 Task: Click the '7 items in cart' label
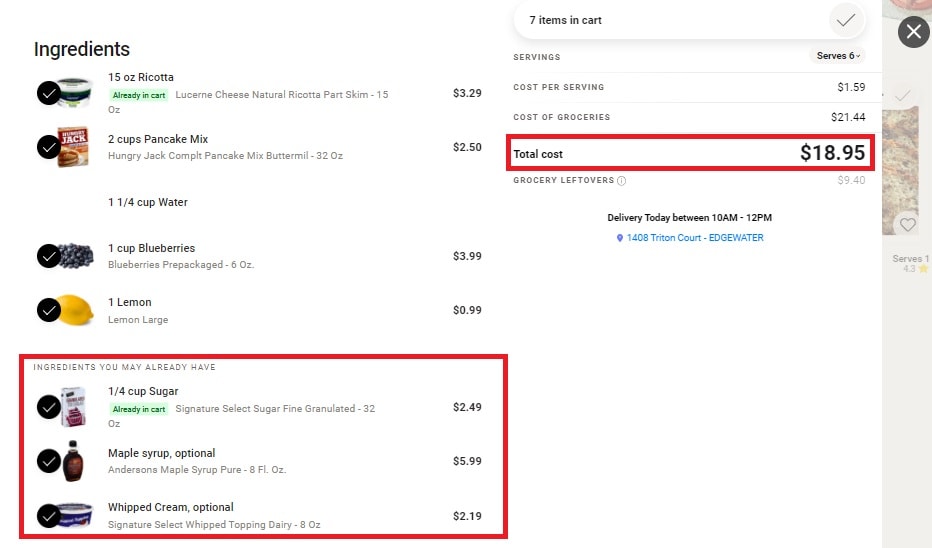565,20
